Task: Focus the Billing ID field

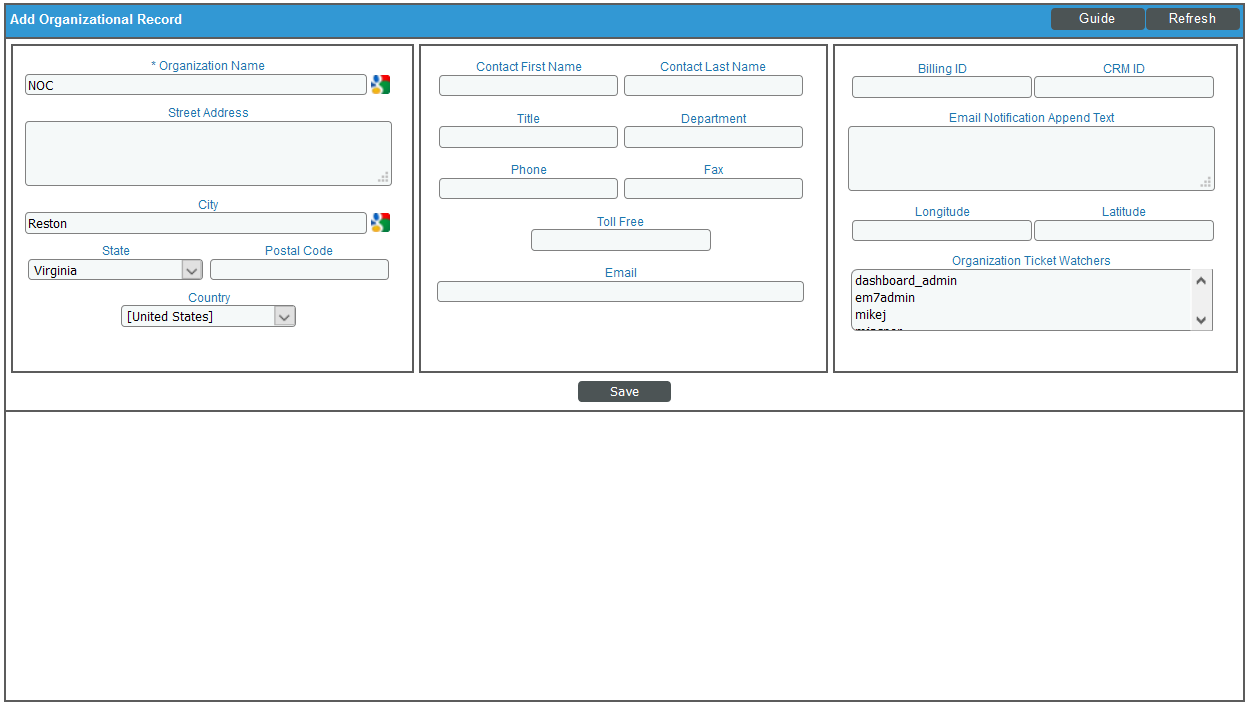Action: [x=942, y=87]
